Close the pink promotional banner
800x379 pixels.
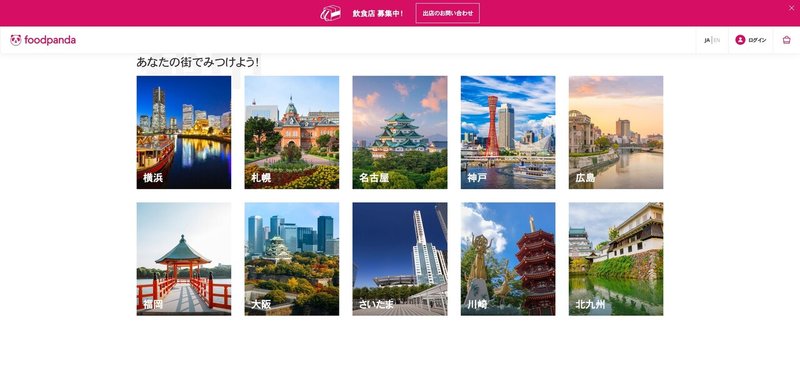coord(792,8)
